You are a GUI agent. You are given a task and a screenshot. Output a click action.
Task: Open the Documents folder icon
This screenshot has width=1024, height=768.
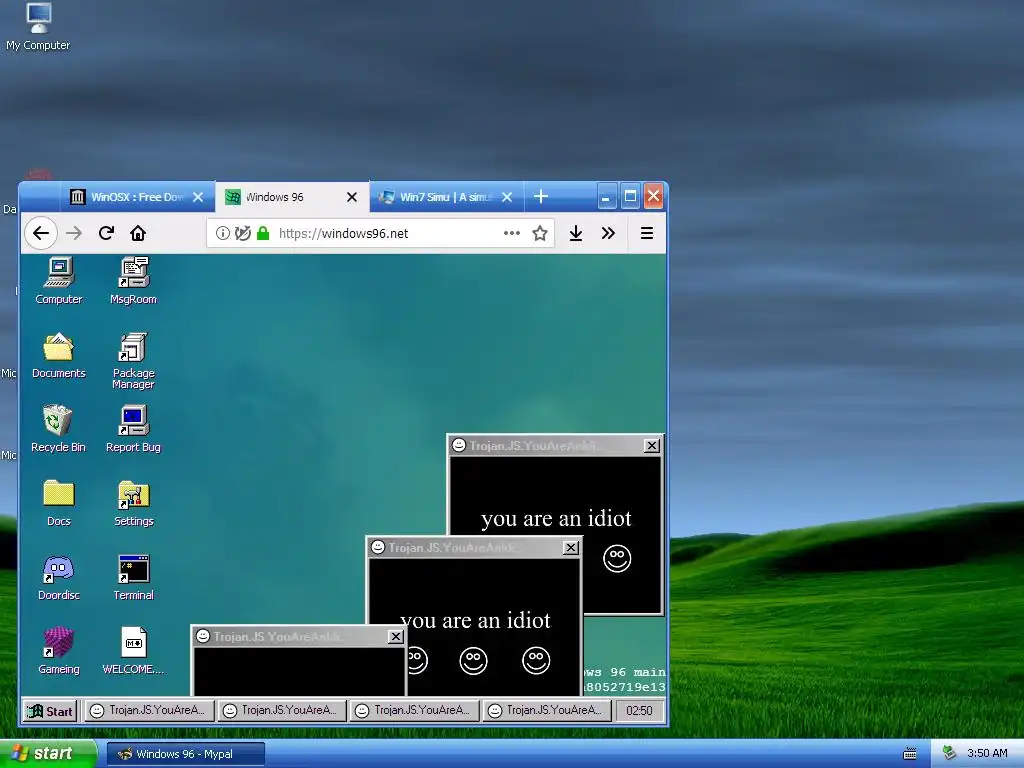click(59, 355)
